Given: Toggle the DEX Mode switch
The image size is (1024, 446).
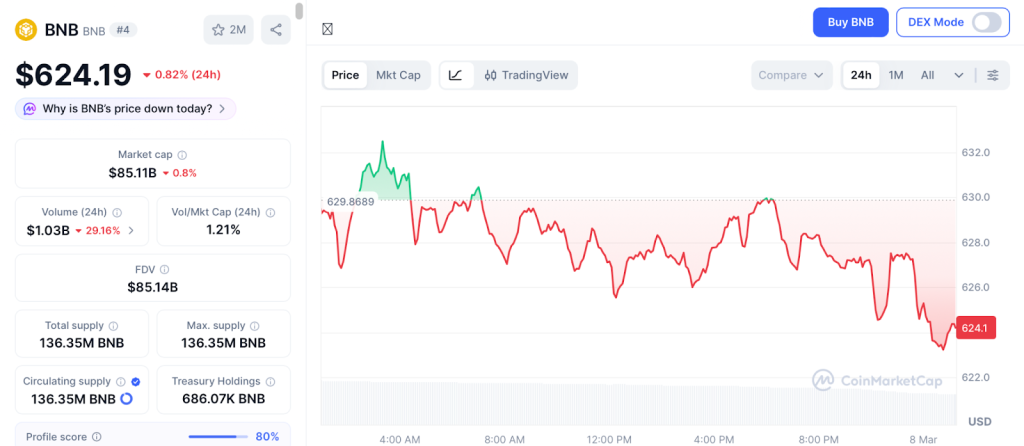Looking at the screenshot, I should coord(985,22).
